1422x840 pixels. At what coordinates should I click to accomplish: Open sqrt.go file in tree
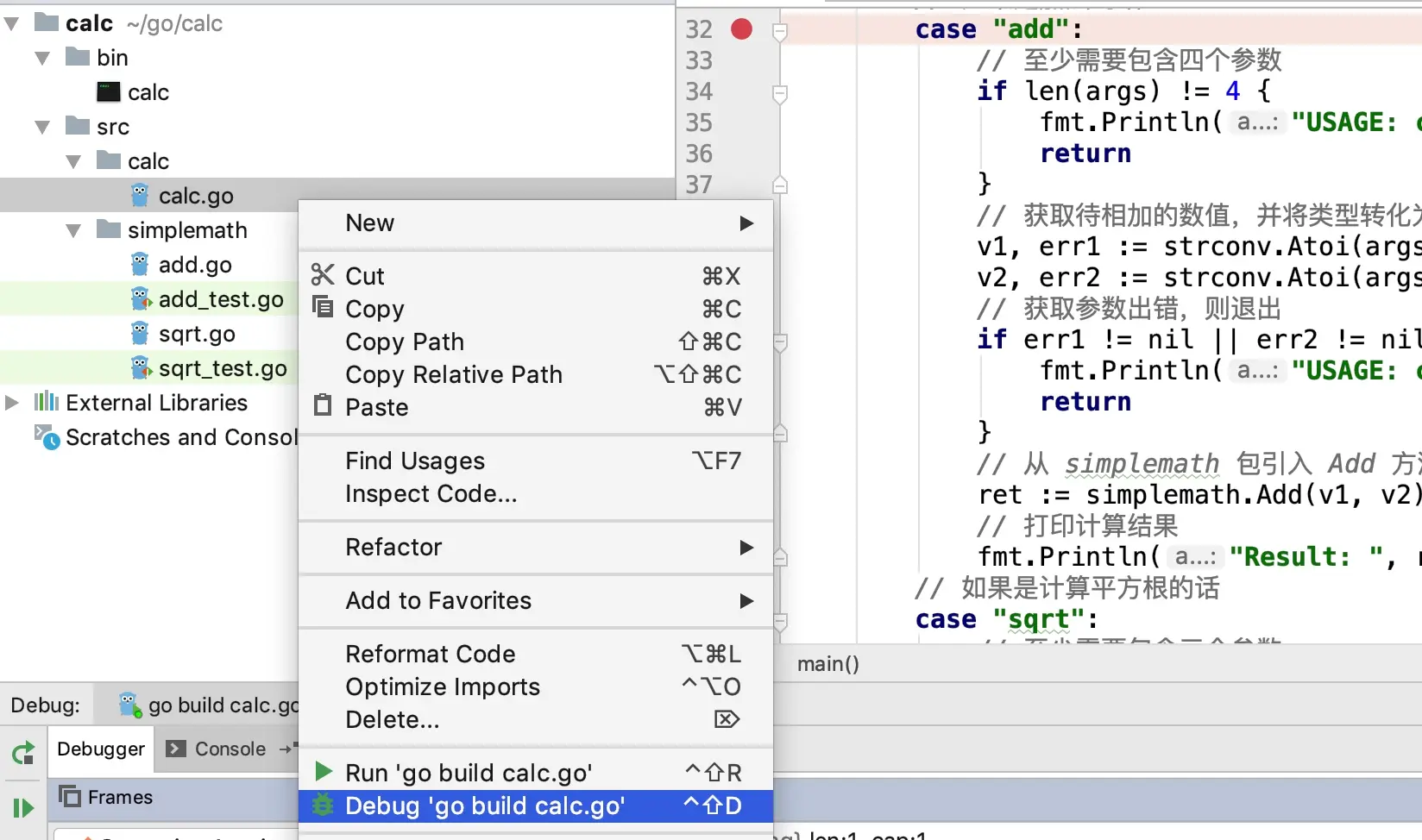click(x=197, y=334)
